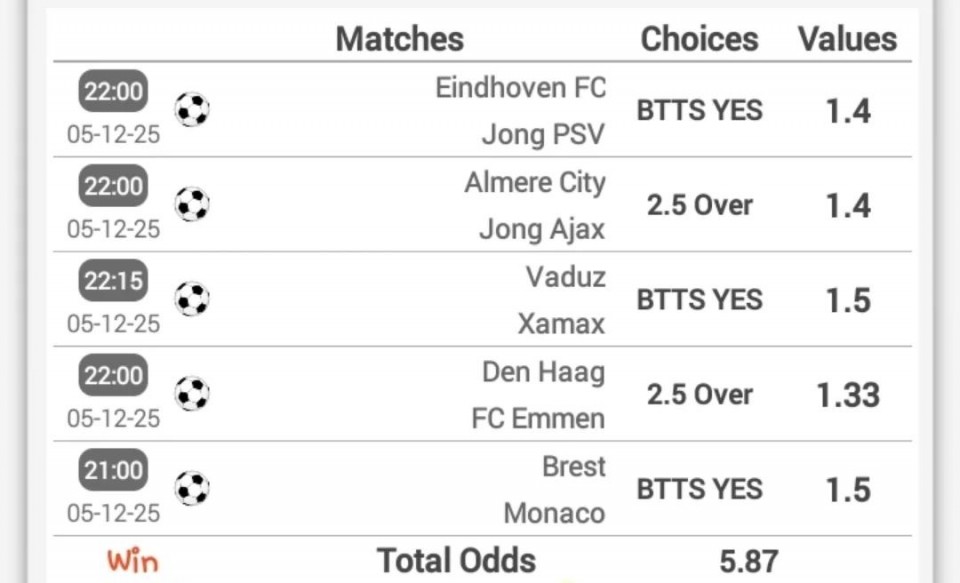960x583 pixels.
Task: Select the Values column header
Action: tap(847, 39)
